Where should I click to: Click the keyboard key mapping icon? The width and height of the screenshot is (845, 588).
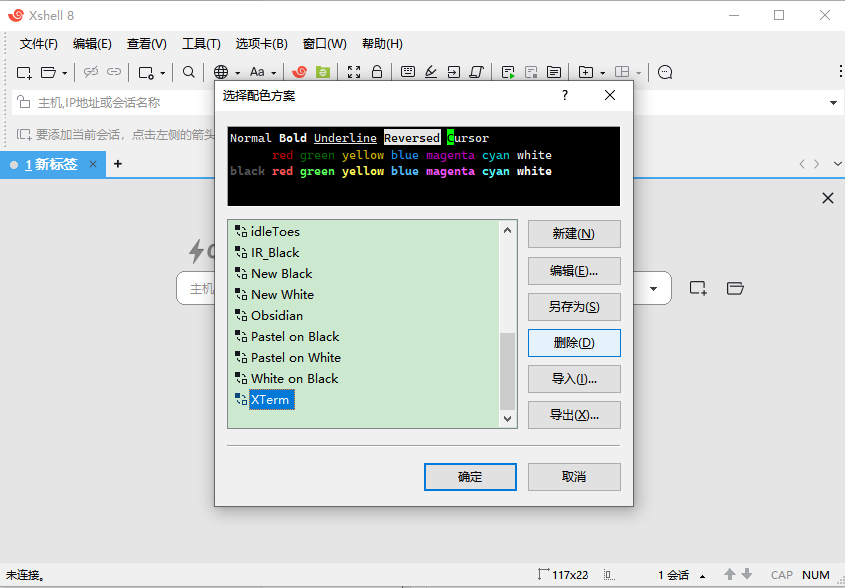pyautogui.click(x=408, y=72)
